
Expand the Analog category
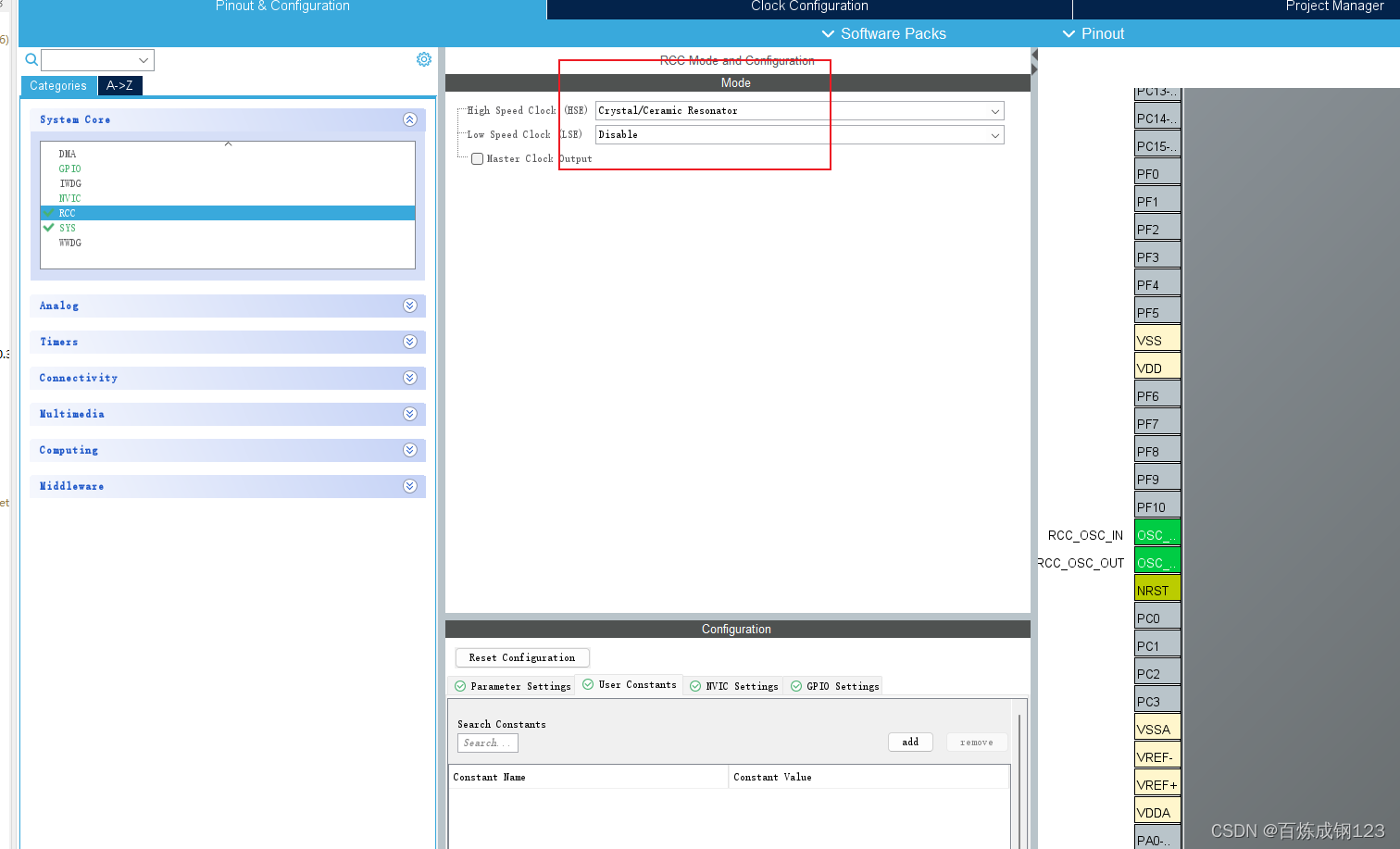click(x=410, y=306)
